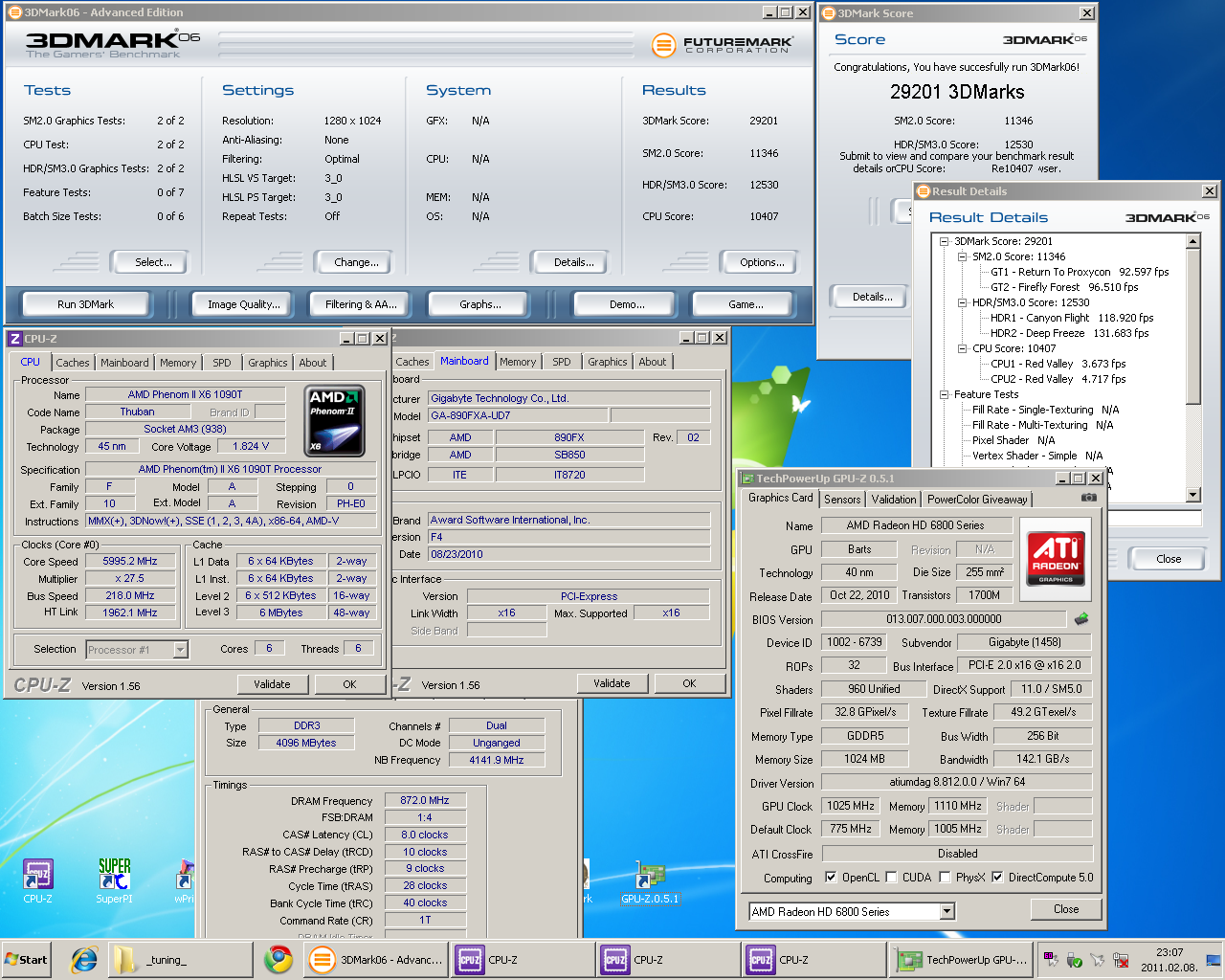Viewport: 1225px width, 980px height.
Task: Collapse the Feature Tests tree node
Action: click(944, 394)
